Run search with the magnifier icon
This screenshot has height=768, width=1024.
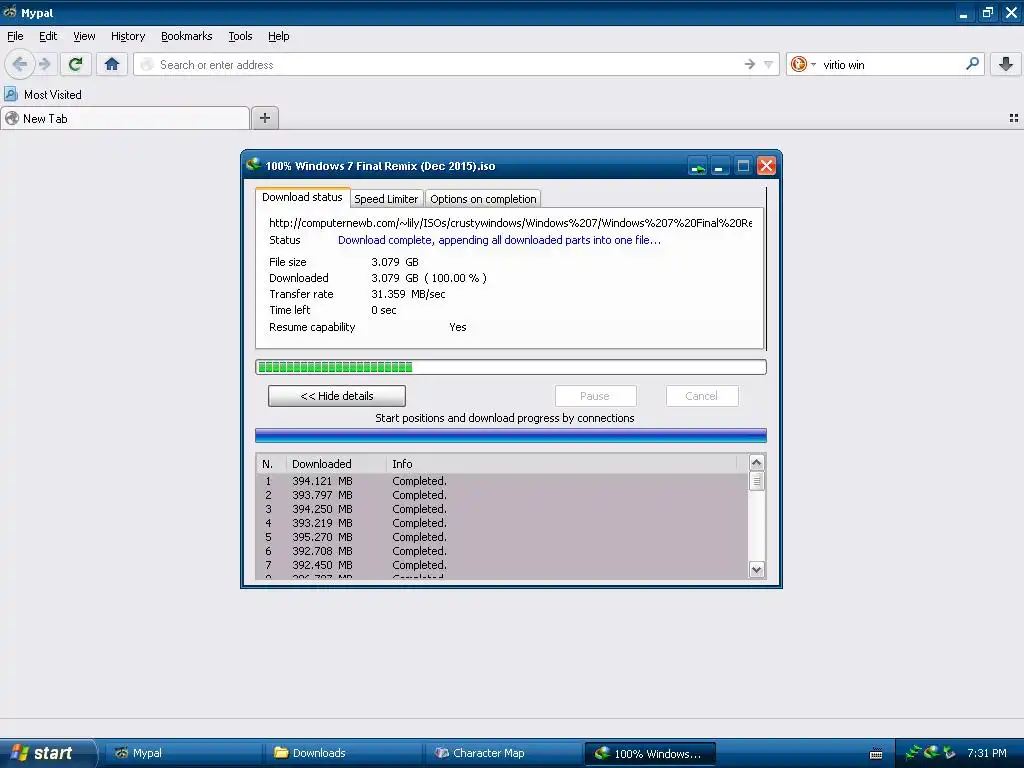[972, 64]
